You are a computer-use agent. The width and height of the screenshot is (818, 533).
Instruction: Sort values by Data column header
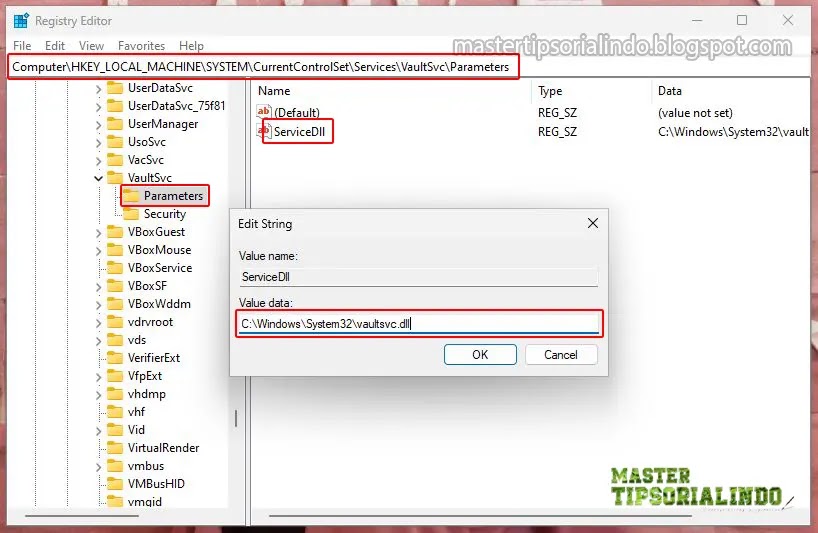tap(670, 91)
